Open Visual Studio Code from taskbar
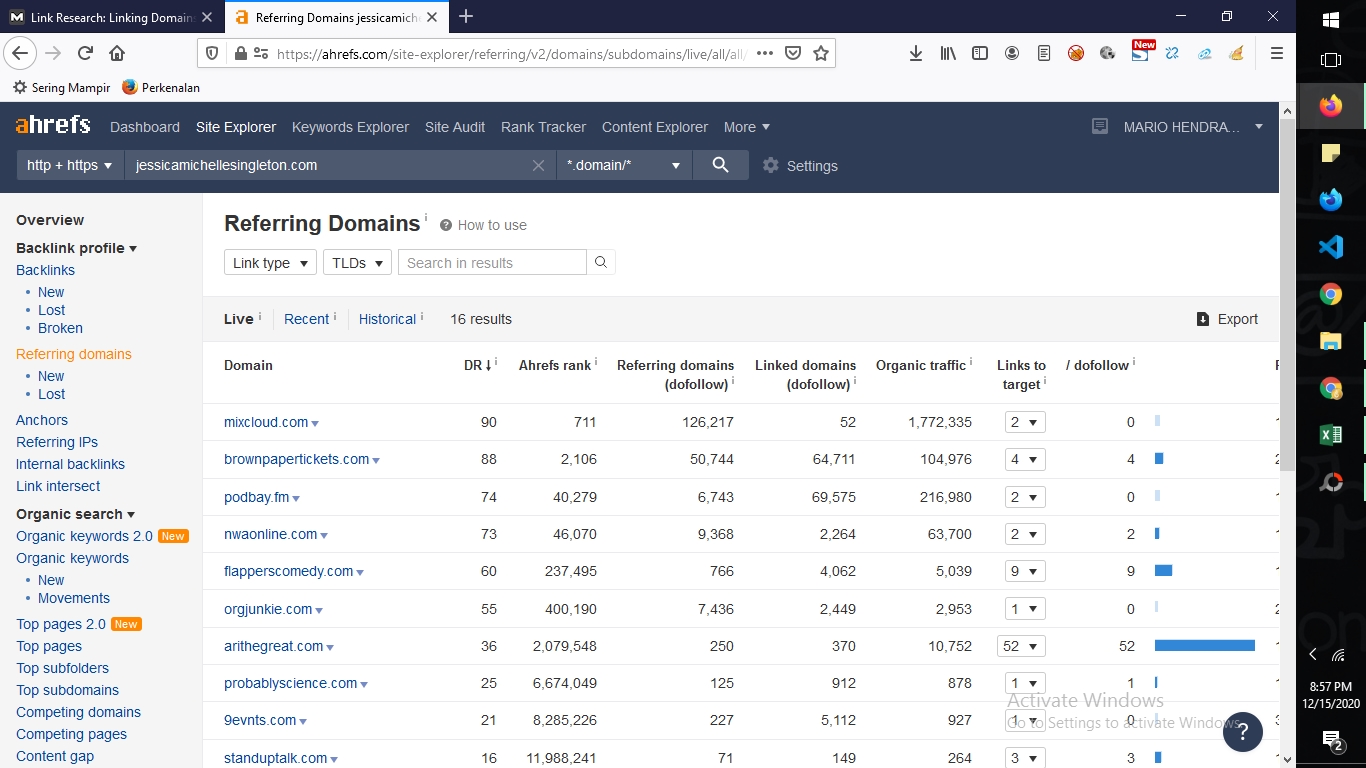The width and height of the screenshot is (1366, 768). (1331, 246)
